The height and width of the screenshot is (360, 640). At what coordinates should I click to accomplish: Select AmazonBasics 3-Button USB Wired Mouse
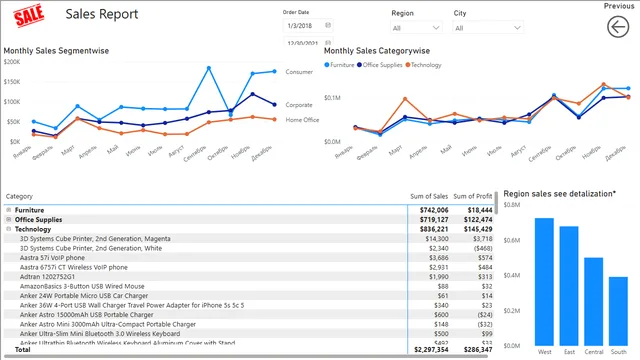pyautogui.click(x=248, y=286)
